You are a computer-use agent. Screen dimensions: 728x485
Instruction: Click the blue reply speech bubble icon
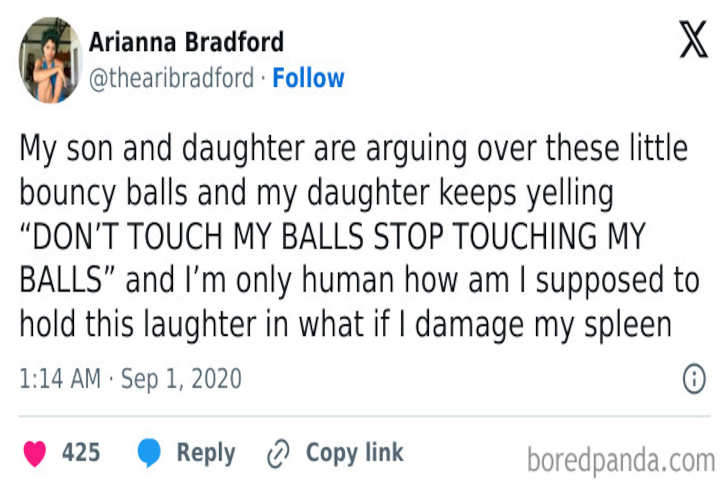(x=149, y=453)
